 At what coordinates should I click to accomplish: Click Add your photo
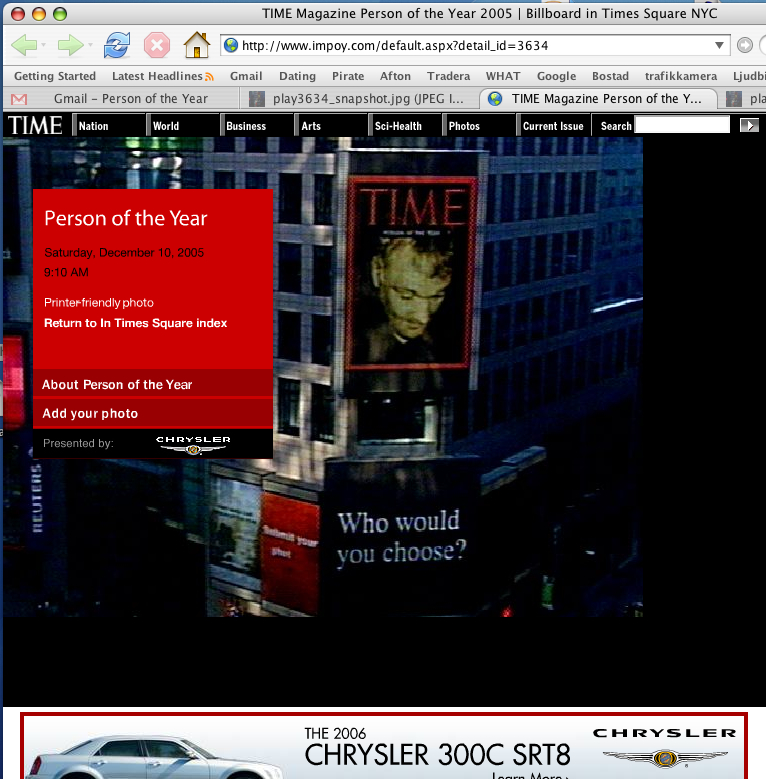coord(153,413)
